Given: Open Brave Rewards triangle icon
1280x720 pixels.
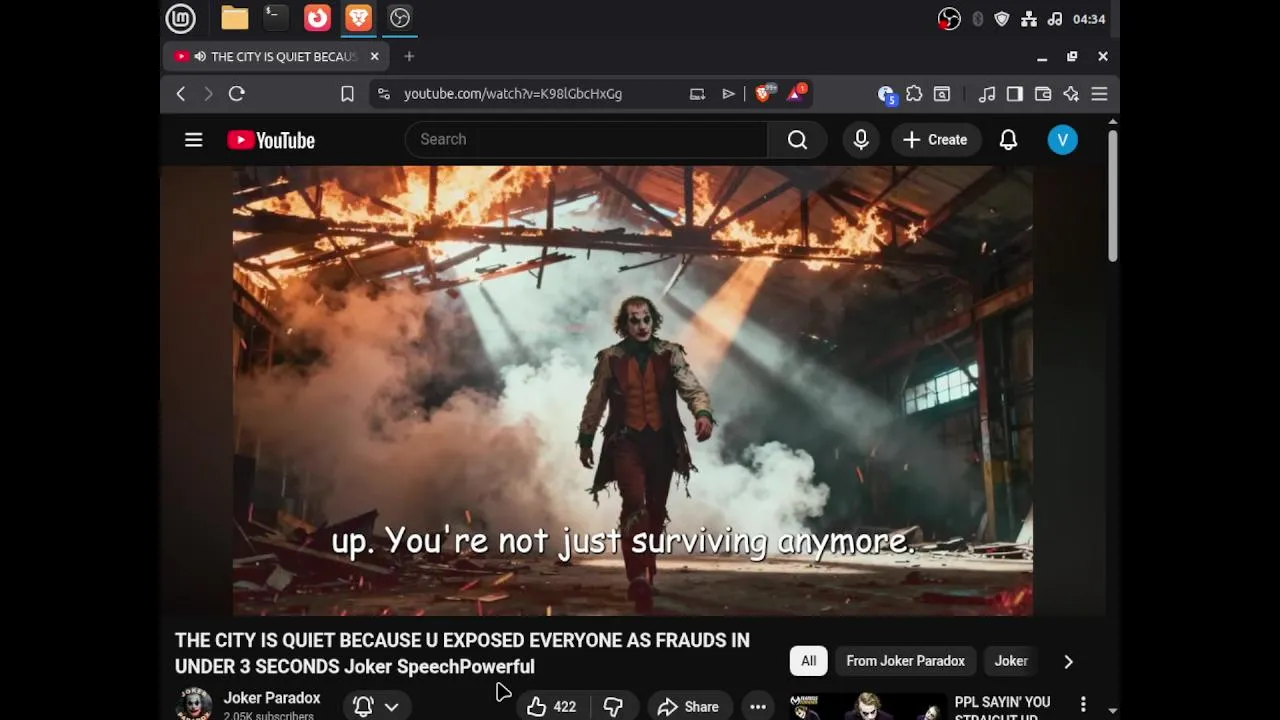Looking at the screenshot, I should tap(797, 93).
